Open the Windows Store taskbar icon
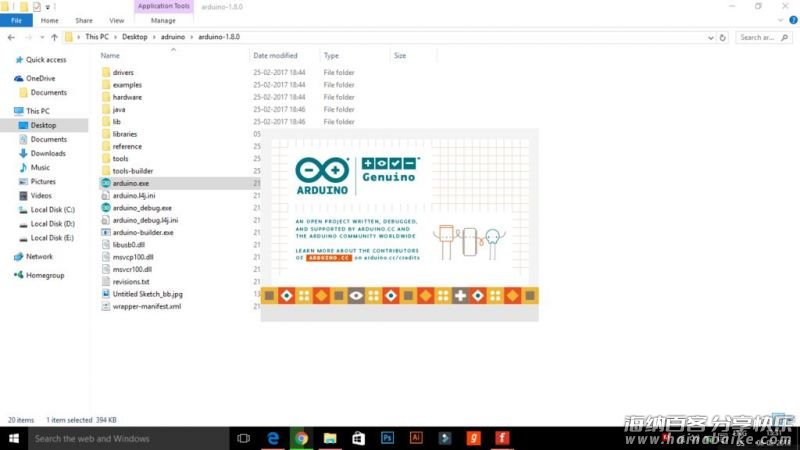Image resolution: width=800 pixels, height=450 pixels. coord(358,438)
